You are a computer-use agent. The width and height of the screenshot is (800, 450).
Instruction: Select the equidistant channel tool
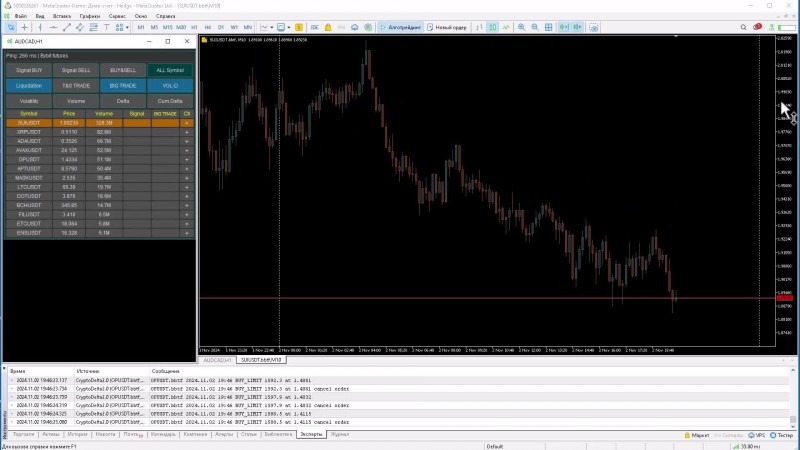tap(80, 28)
